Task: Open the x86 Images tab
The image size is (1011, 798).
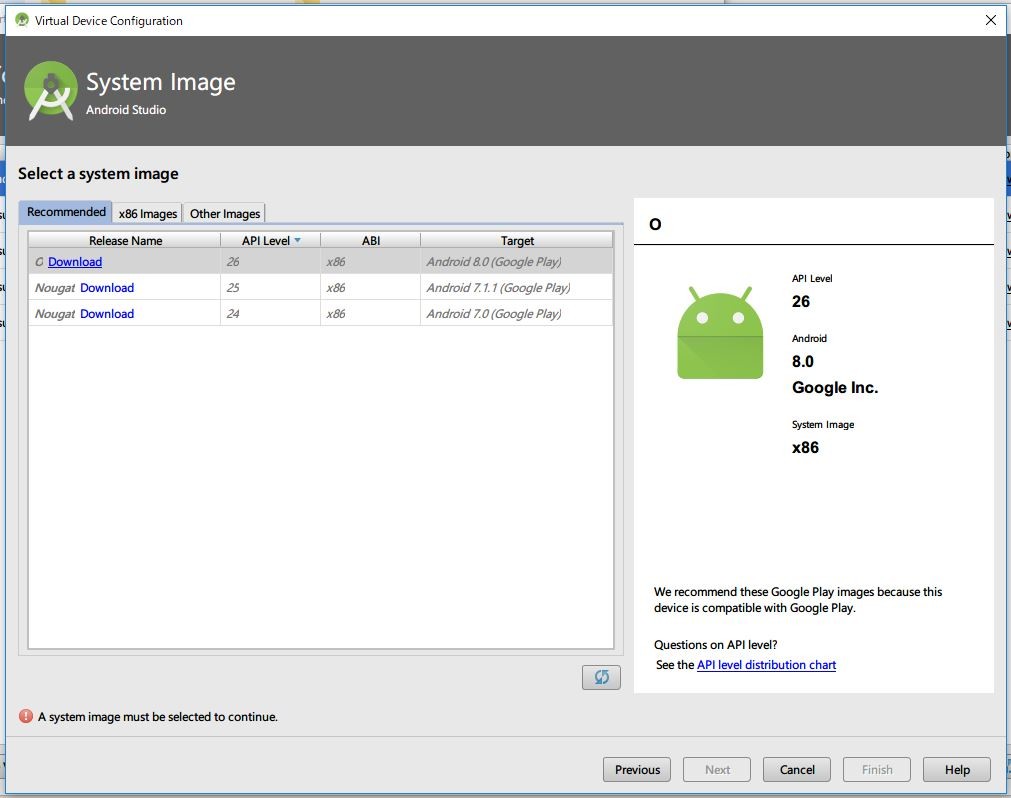Action: [x=148, y=213]
